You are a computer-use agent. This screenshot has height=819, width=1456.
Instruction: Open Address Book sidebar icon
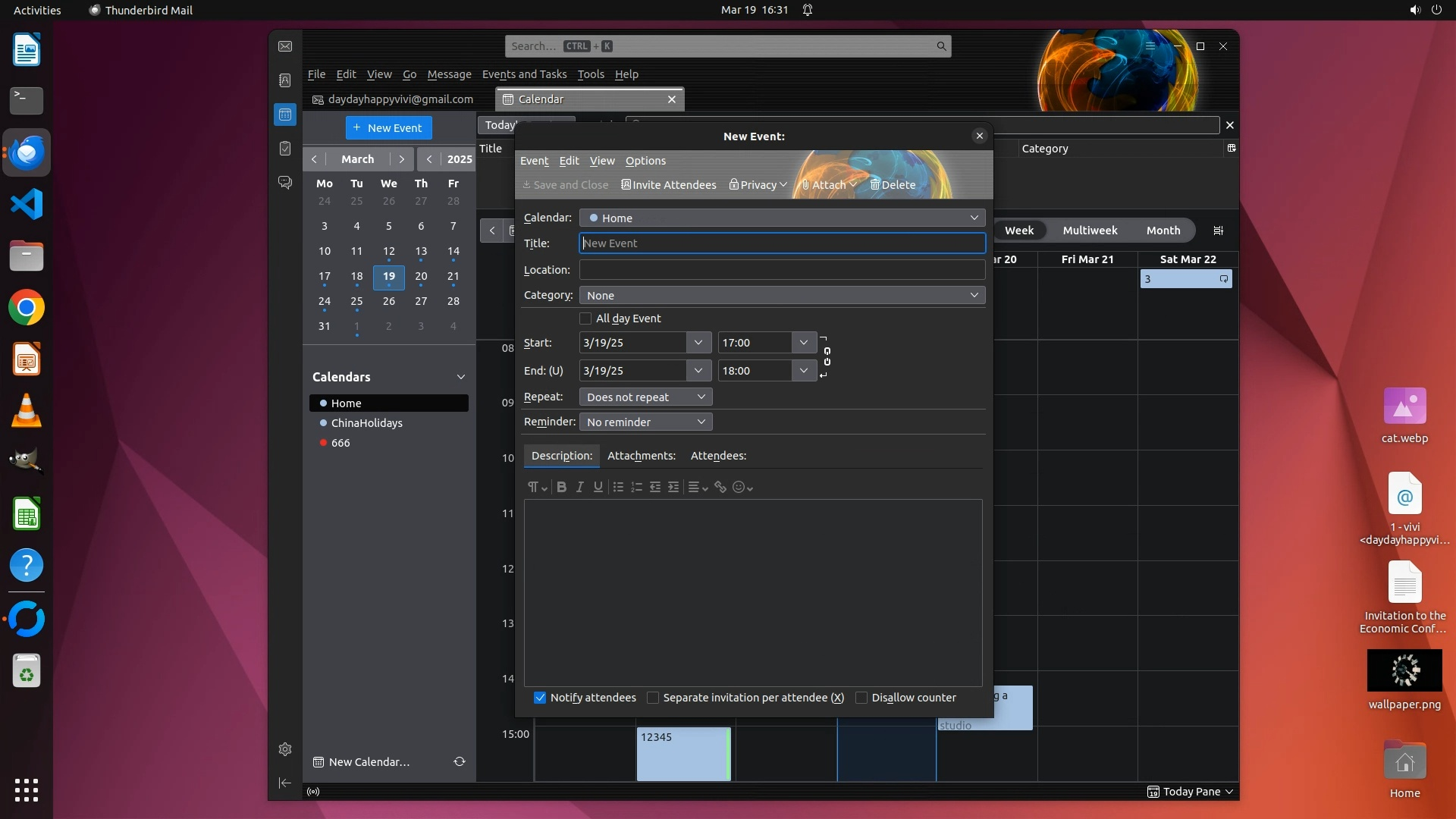pyautogui.click(x=285, y=80)
